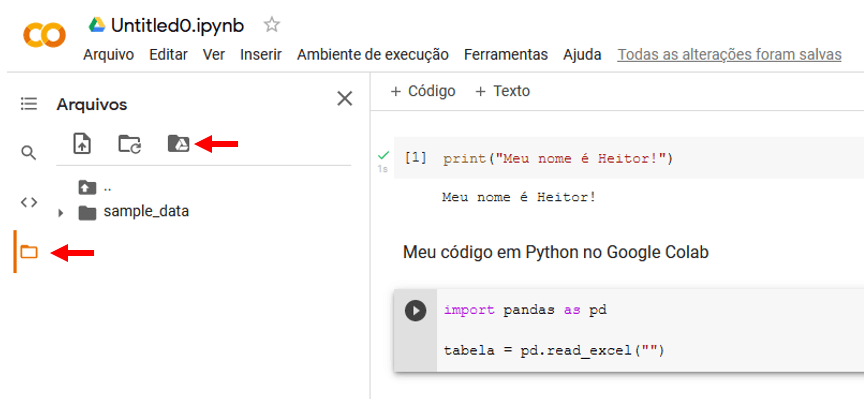
Task: Click the print("Meu nome é Heitor!") code
Action: [558, 159]
